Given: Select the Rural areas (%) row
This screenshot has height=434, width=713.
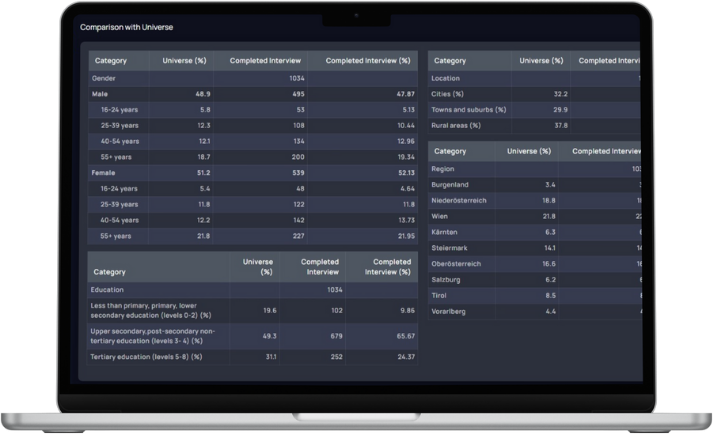Looking at the screenshot, I should coord(456,125).
